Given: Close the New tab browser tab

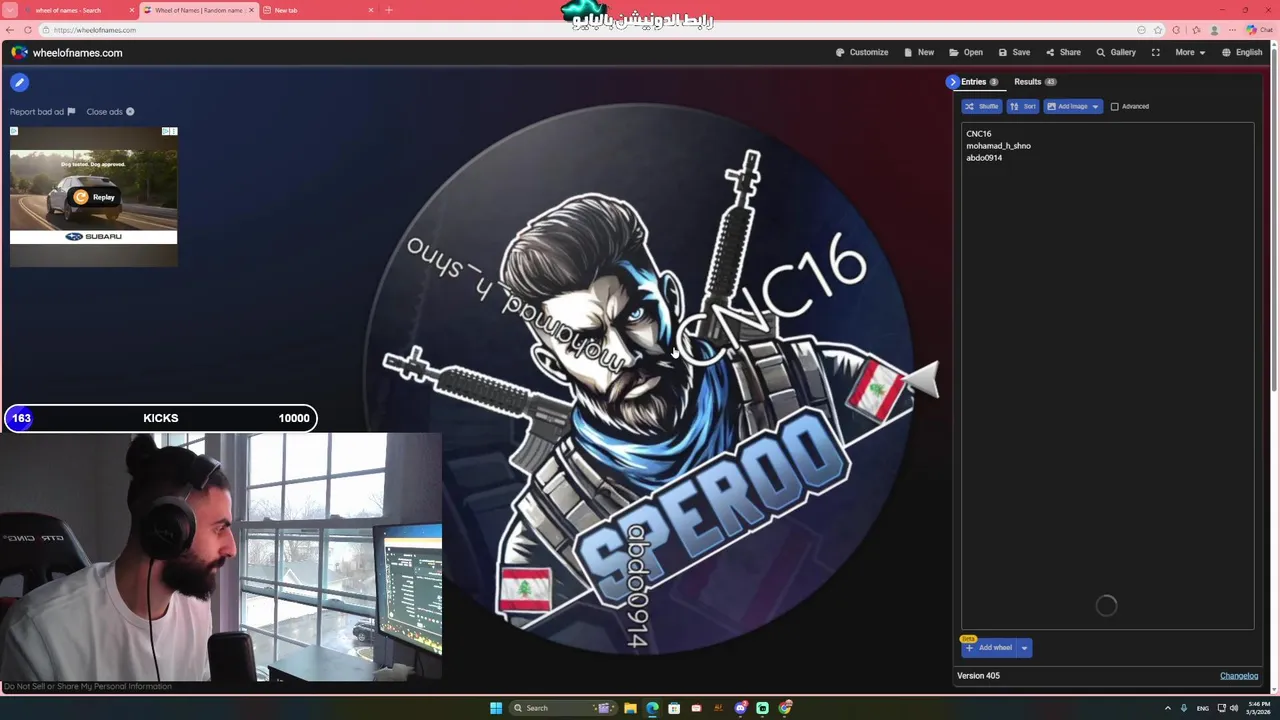Looking at the screenshot, I should pyautogui.click(x=371, y=10).
